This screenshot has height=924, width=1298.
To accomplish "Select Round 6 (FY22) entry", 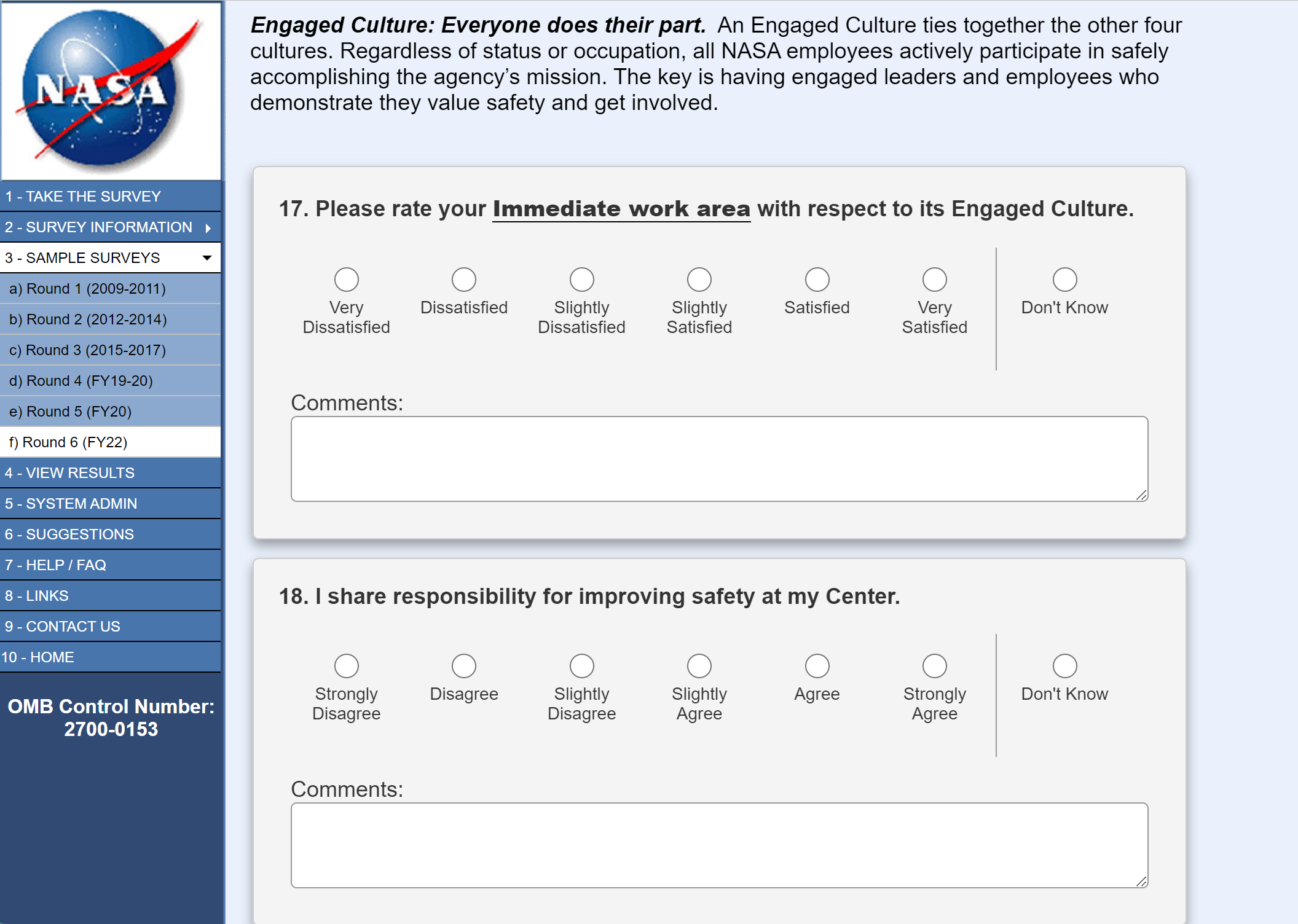I will [x=68, y=442].
